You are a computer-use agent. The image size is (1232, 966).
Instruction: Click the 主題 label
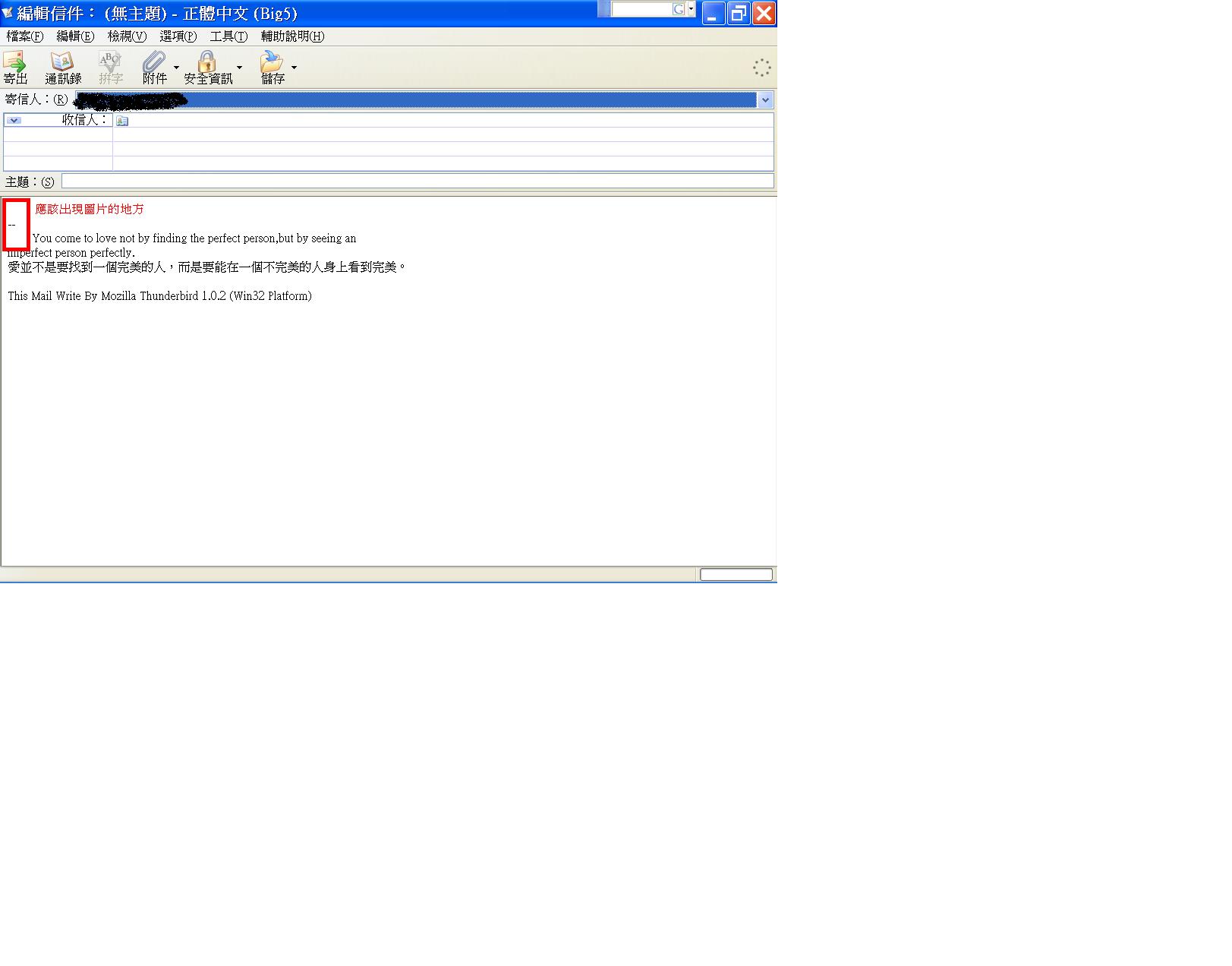click(x=30, y=182)
